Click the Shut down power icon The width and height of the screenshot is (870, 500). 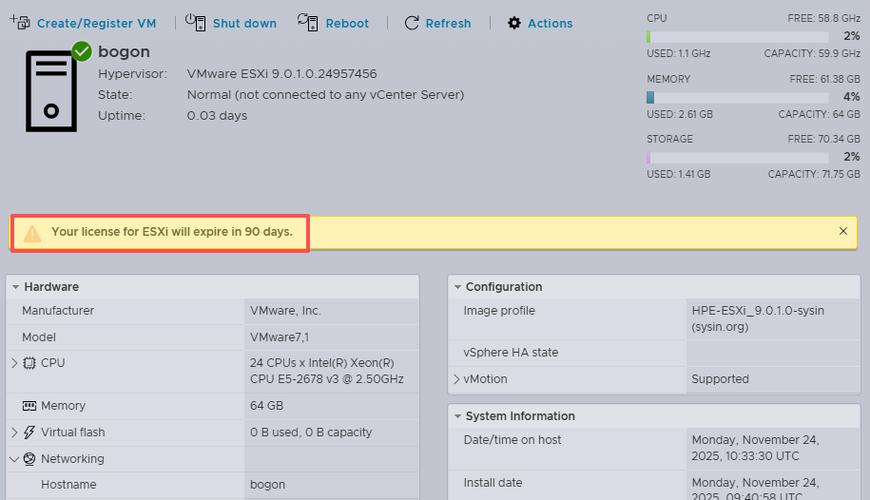pos(195,22)
